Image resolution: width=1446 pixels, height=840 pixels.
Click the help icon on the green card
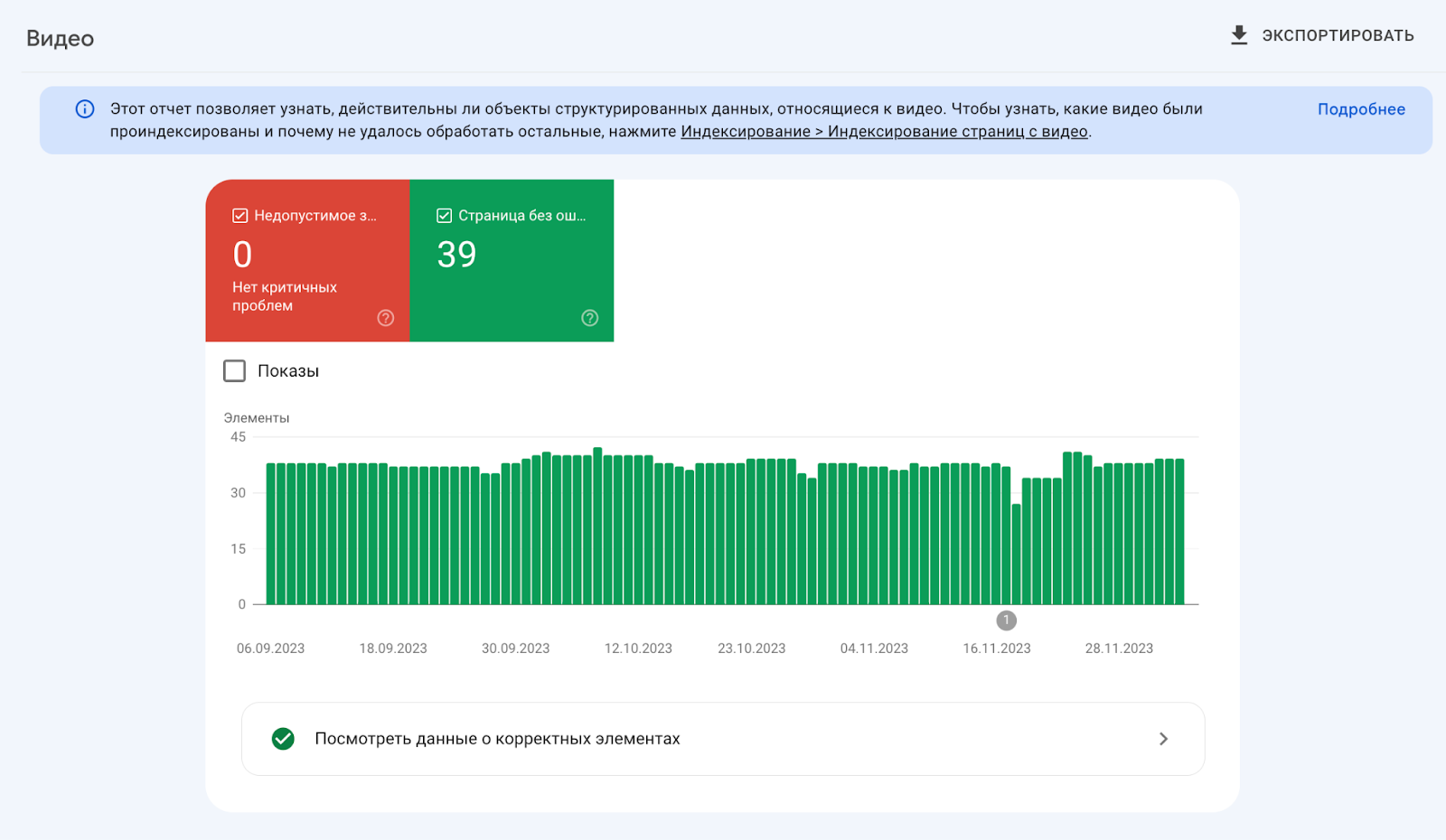[x=590, y=318]
